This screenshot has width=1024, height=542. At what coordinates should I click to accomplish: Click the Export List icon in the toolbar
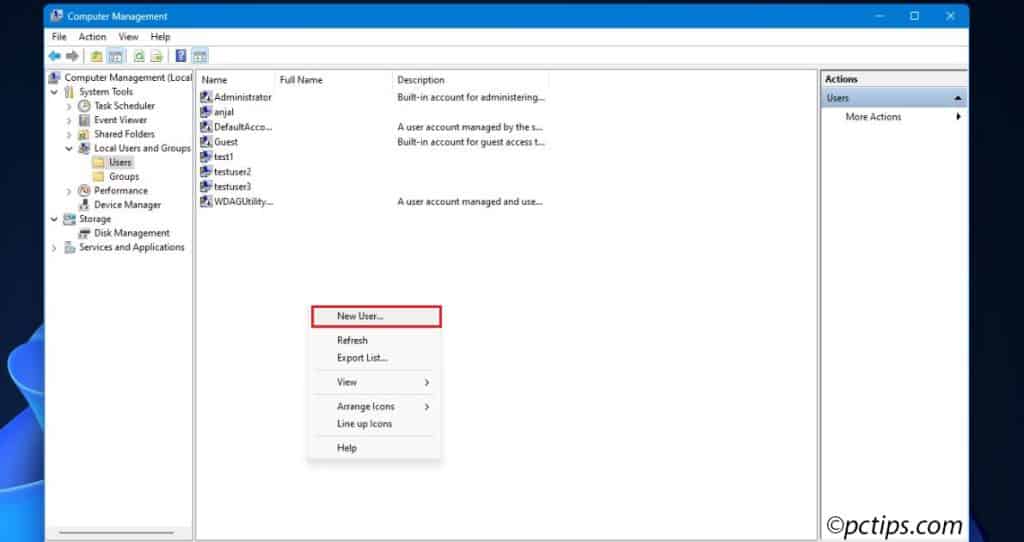point(156,56)
